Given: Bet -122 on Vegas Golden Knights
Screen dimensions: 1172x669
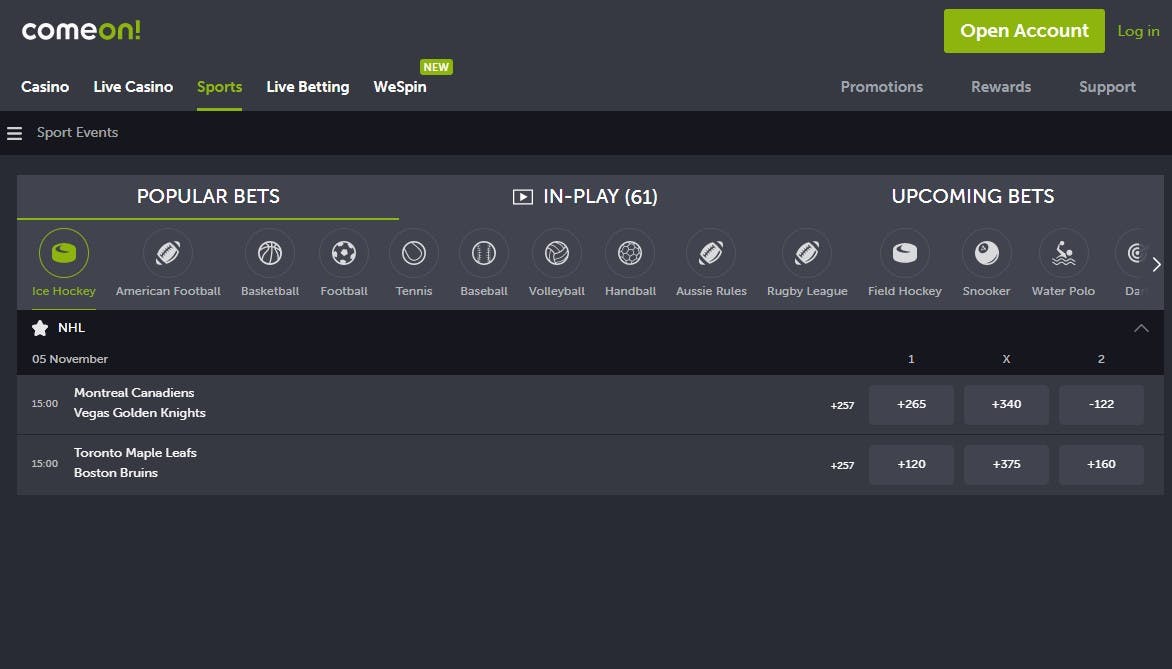Looking at the screenshot, I should [1101, 404].
